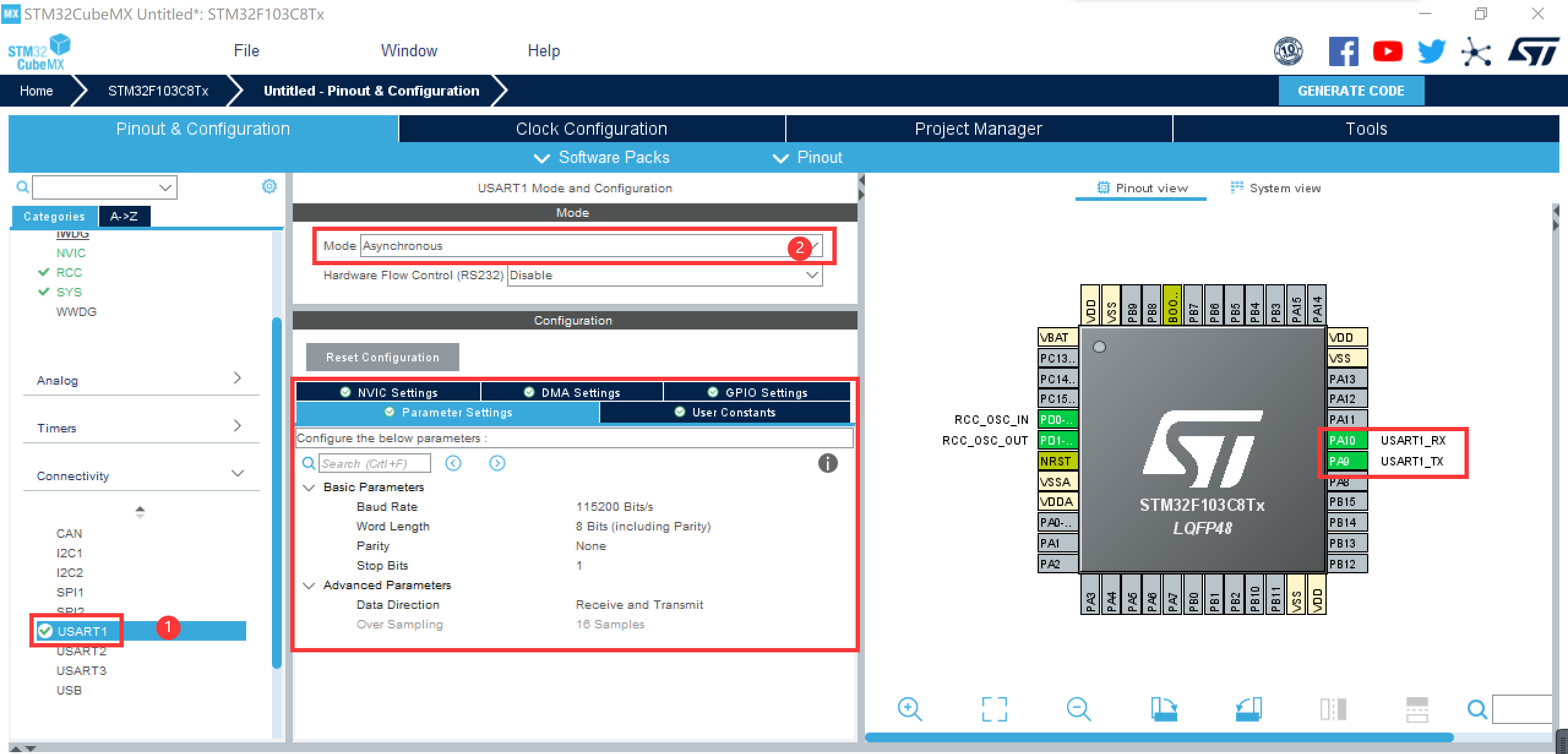The image size is (1568, 754).
Task: Open the DMA Settings tab
Action: 572,392
